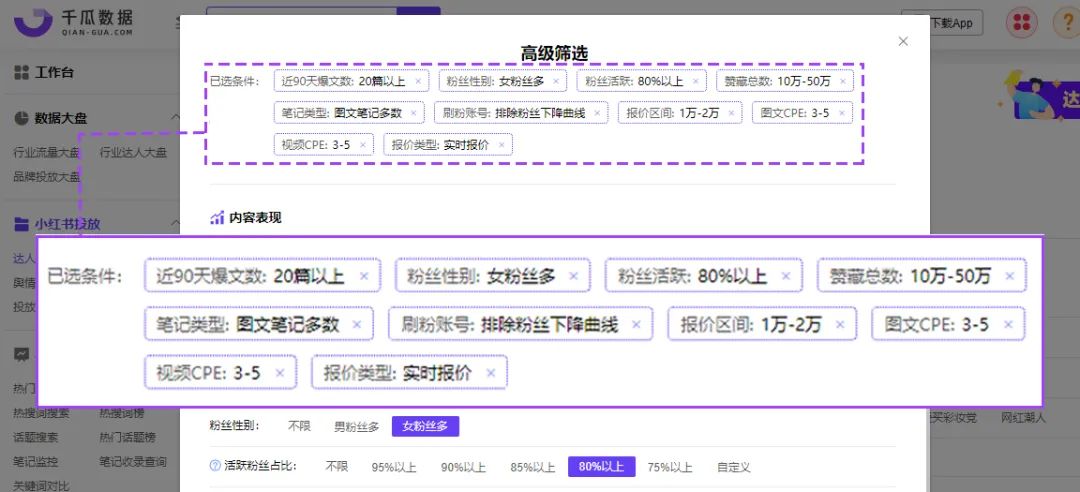Image resolution: width=1080 pixels, height=492 pixels.
Task: Select 90%以上 active fans option
Action: click(463, 467)
